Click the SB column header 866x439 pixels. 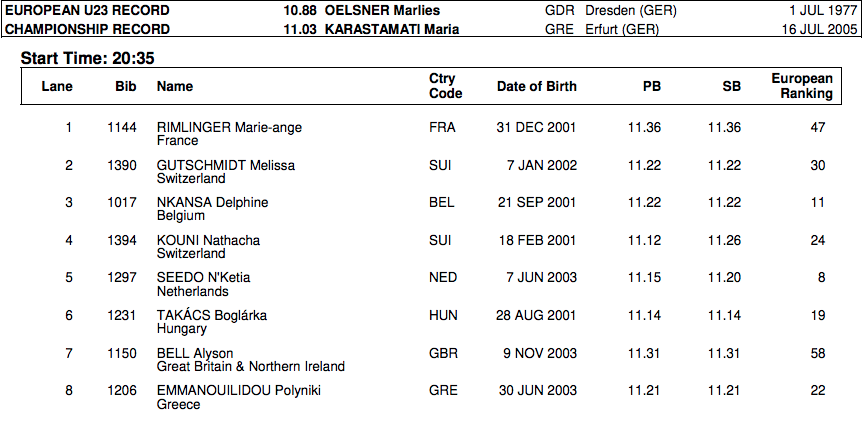(731, 87)
